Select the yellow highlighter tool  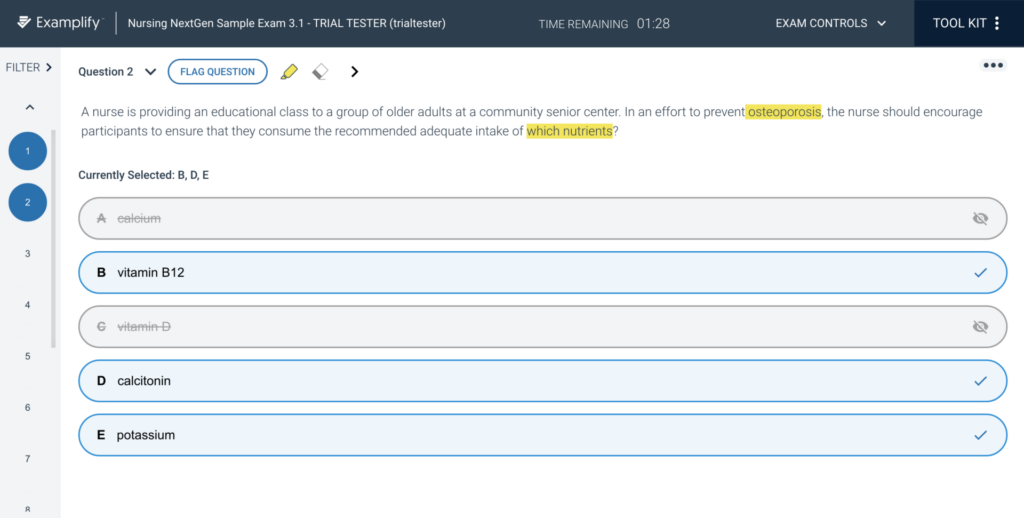[289, 72]
